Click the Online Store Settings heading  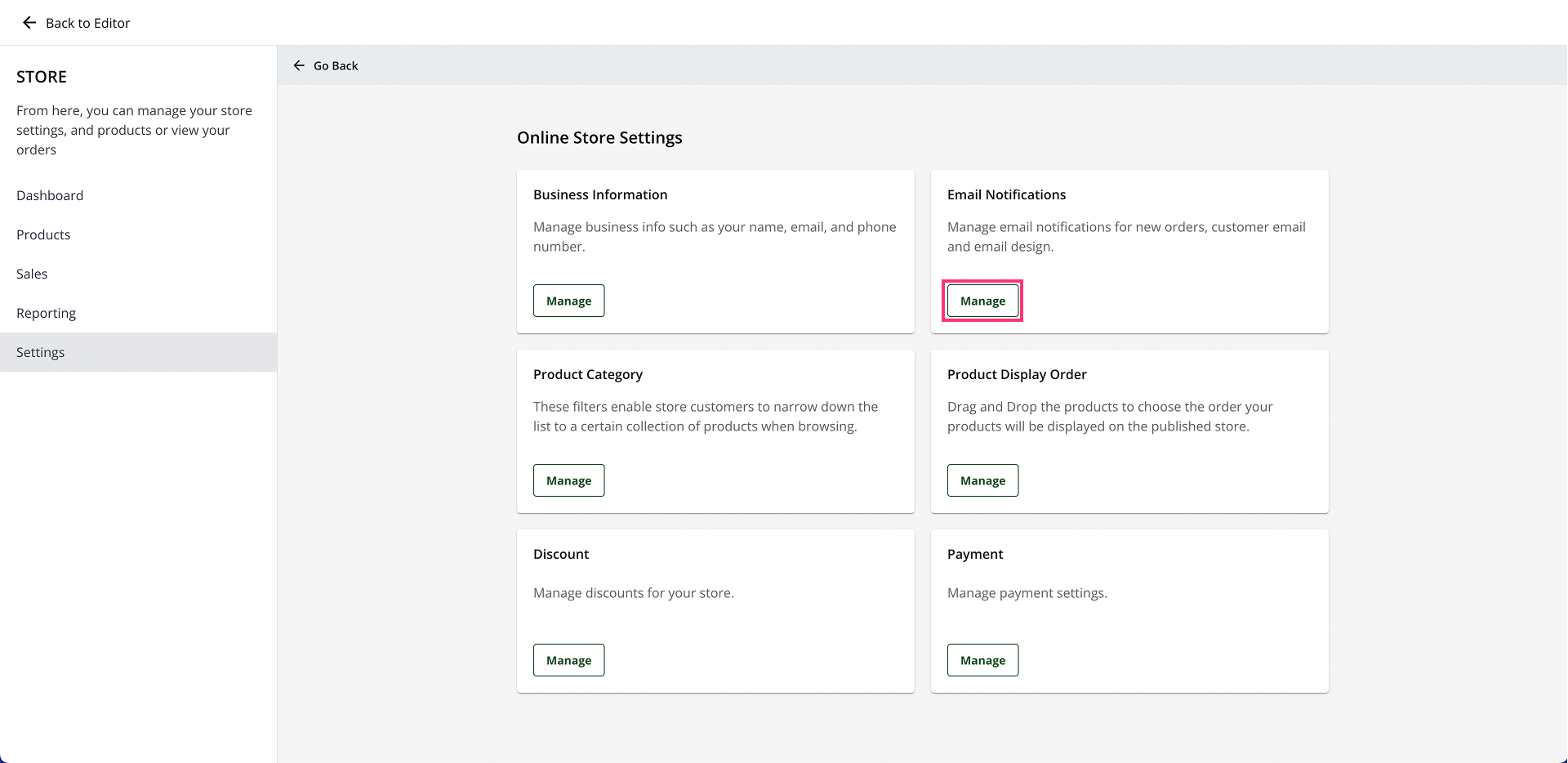pyautogui.click(x=599, y=137)
